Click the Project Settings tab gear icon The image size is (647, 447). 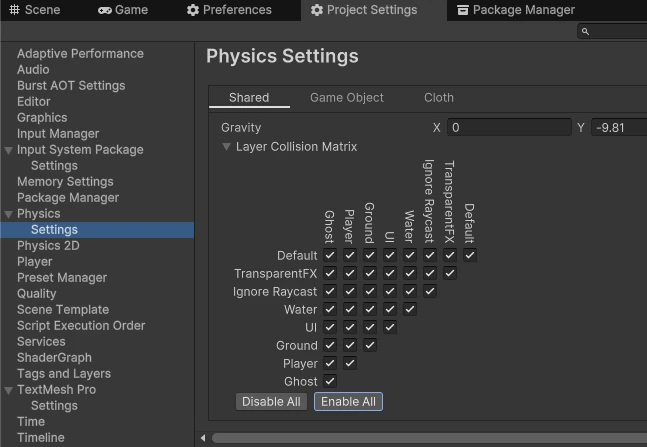tap(316, 10)
